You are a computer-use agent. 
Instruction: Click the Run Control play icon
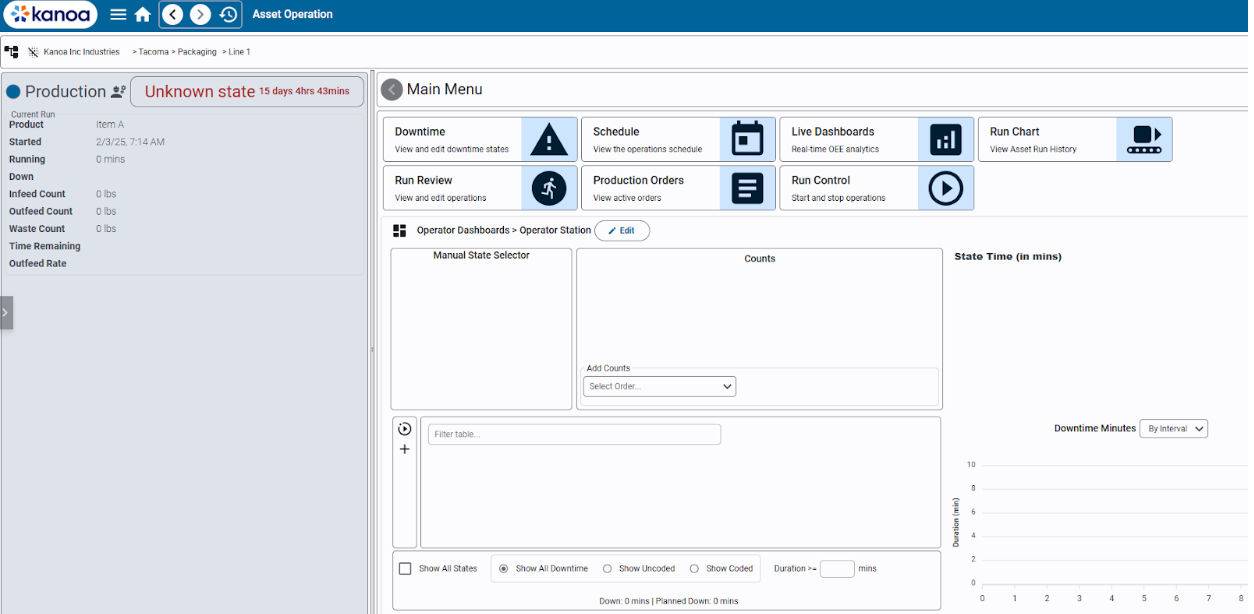tap(946, 188)
